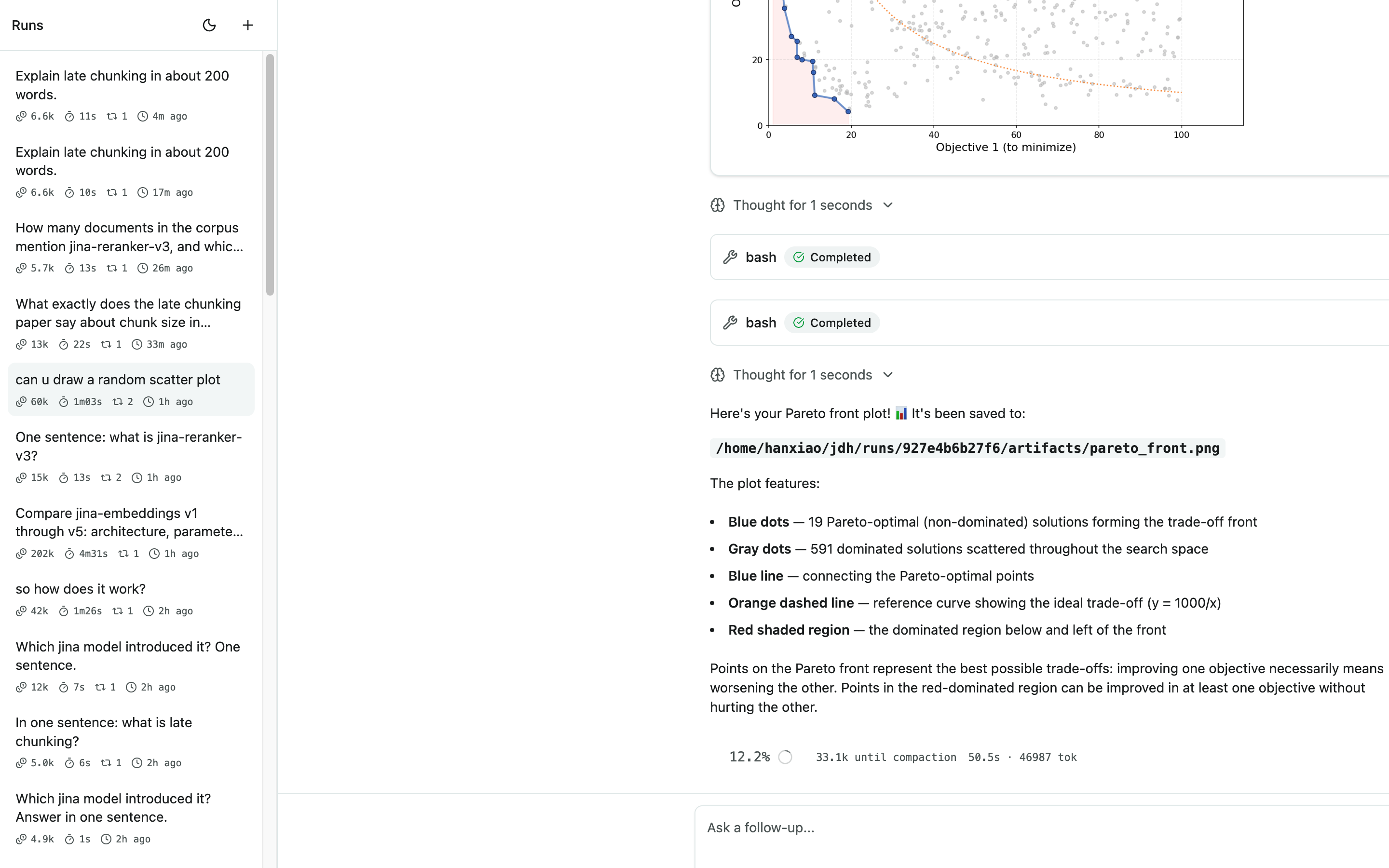Click the retry turns icon in 202k run row
Screen dimensions: 1389x868
(123, 554)
